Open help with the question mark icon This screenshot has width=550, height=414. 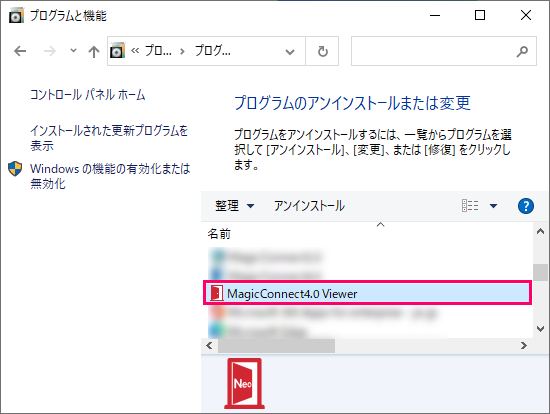coord(525,206)
